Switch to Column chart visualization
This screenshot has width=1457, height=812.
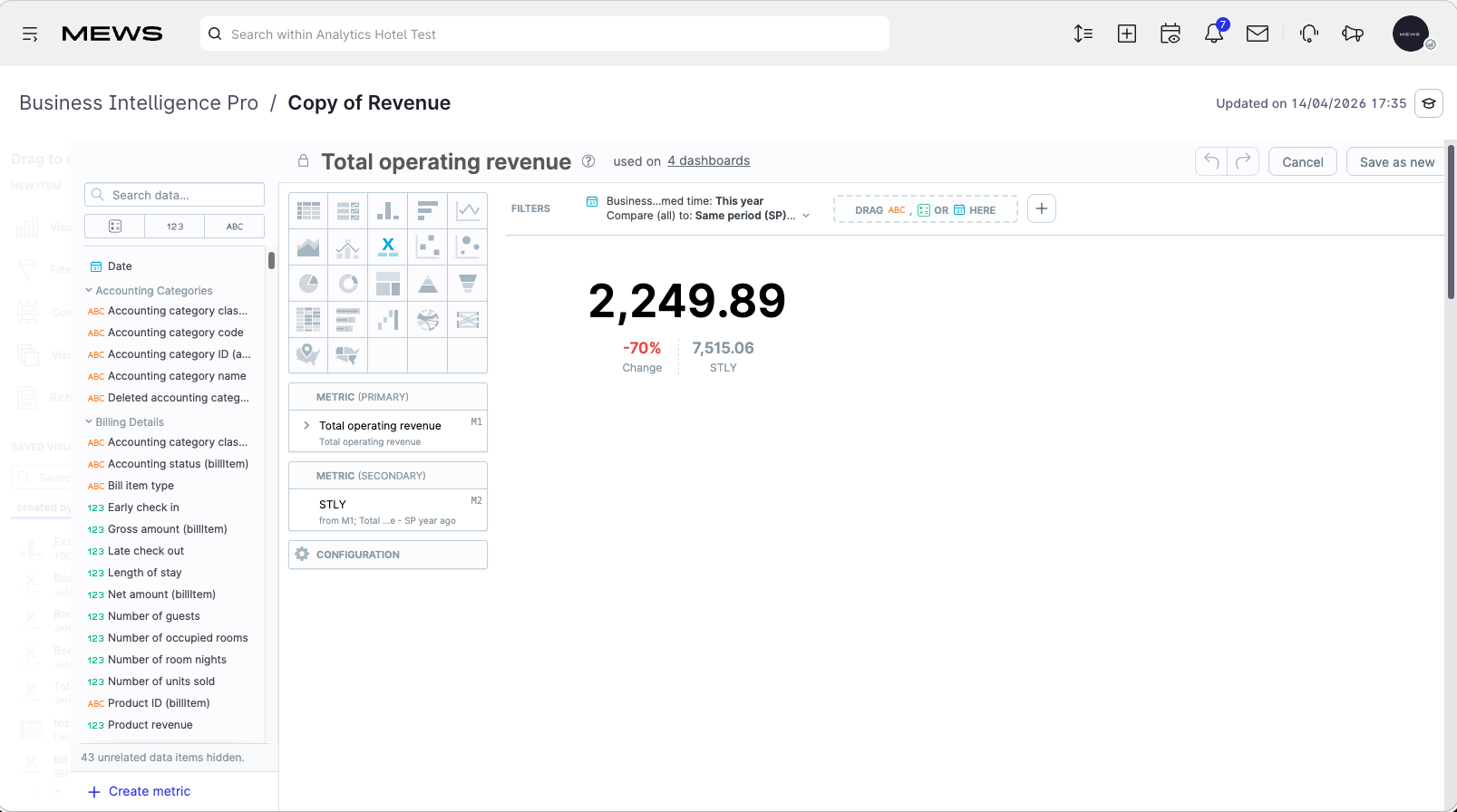pos(388,210)
